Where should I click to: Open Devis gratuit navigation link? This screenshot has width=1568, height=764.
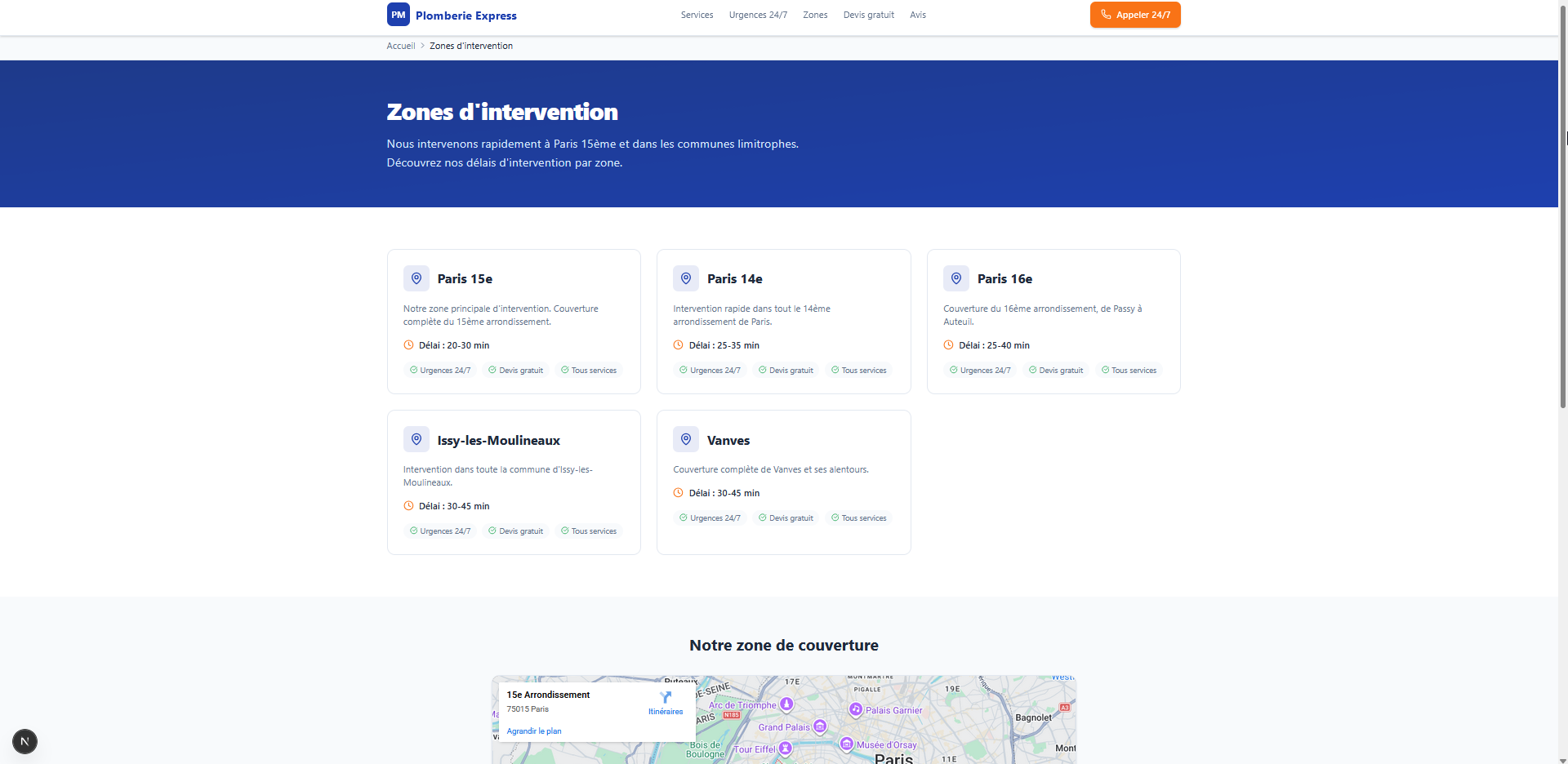pyautogui.click(x=868, y=15)
